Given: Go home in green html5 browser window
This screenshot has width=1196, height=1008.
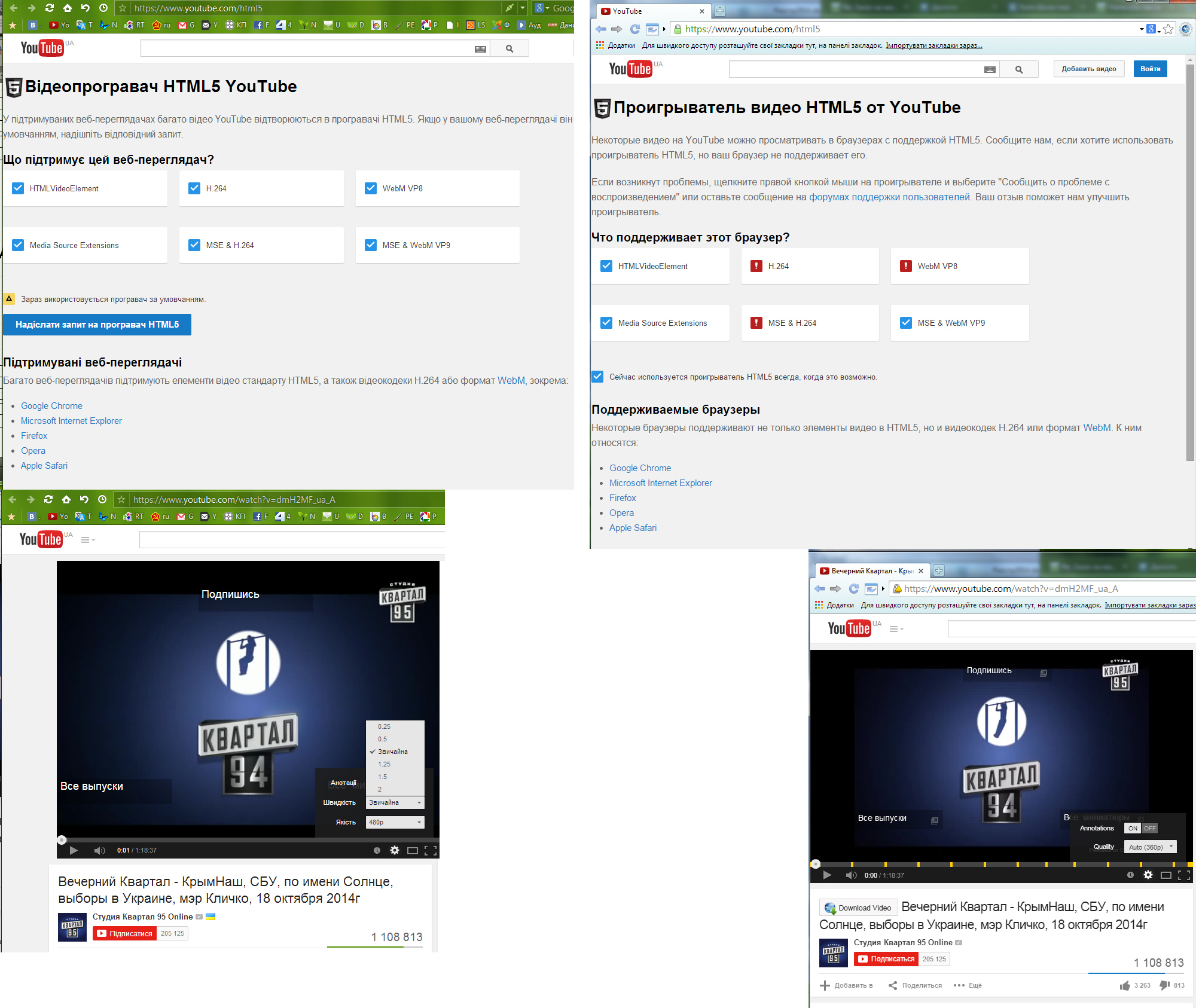Looking at the screenshot, I should [68, 8].
